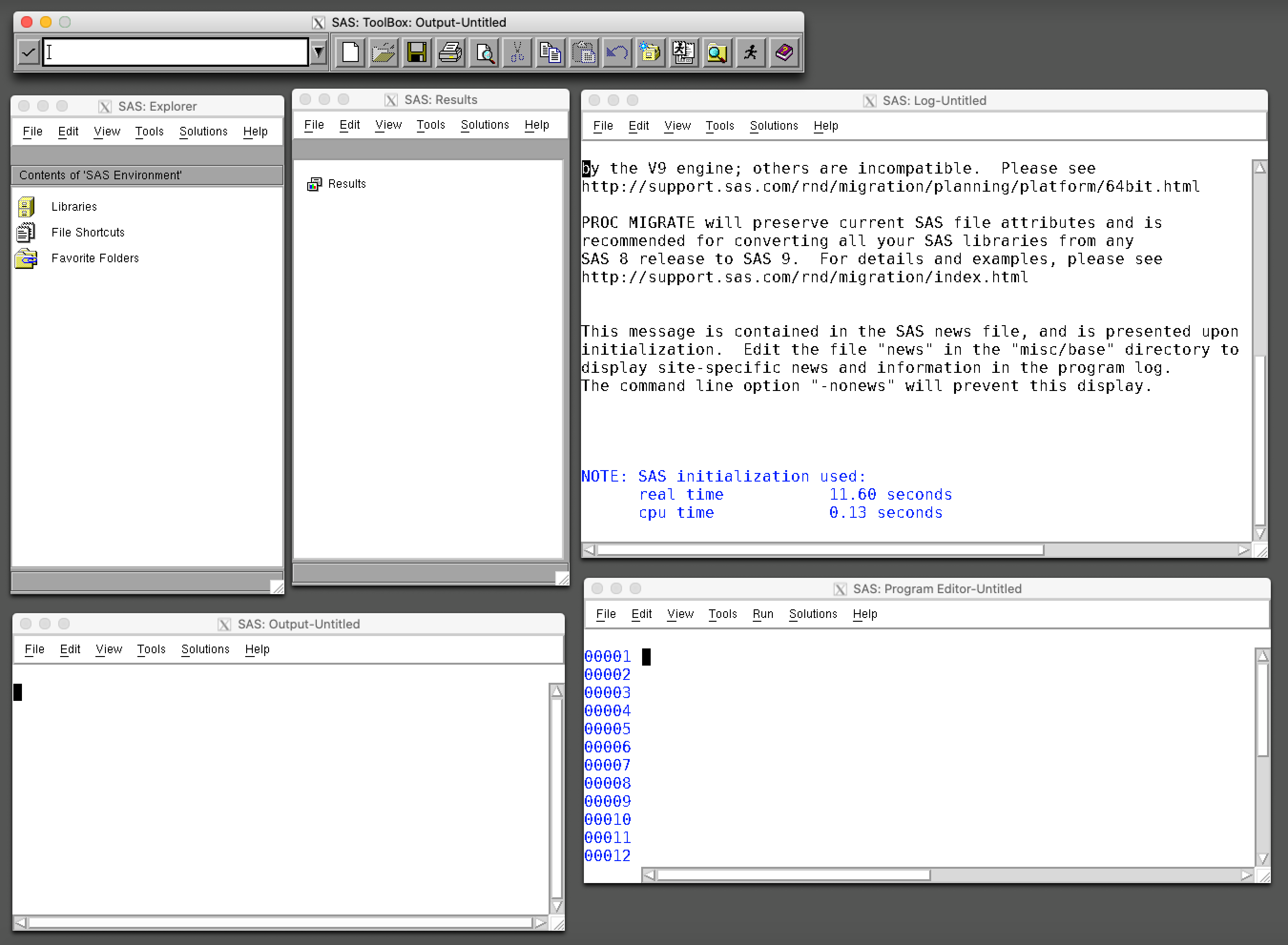Select the Results tree node icon
The width and height of the screenshot is (1288, 945).
(314, 184)
